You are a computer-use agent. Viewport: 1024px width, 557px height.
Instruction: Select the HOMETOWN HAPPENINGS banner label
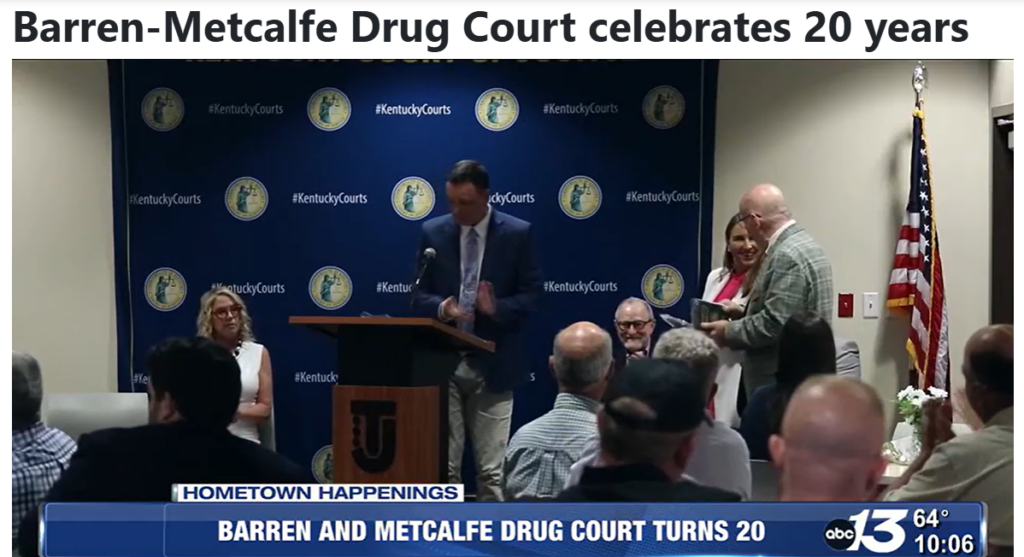[x=320, y=492]
